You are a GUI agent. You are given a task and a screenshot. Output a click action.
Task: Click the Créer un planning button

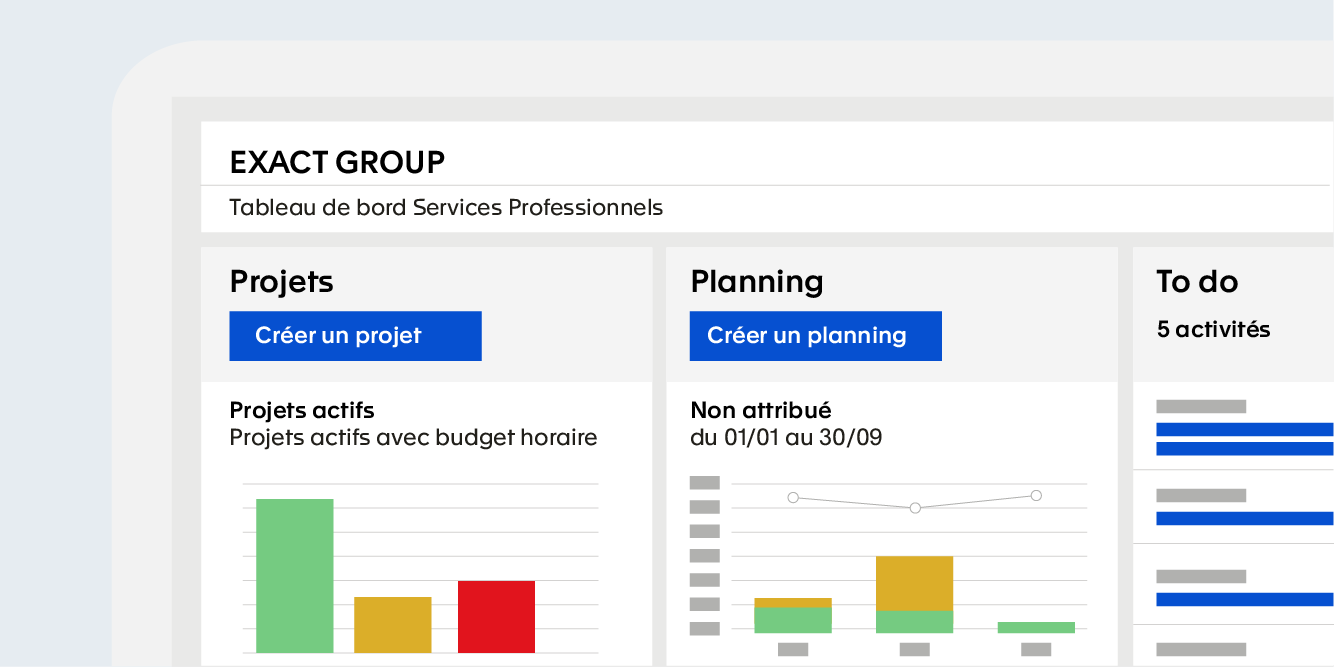coord(815,336)
